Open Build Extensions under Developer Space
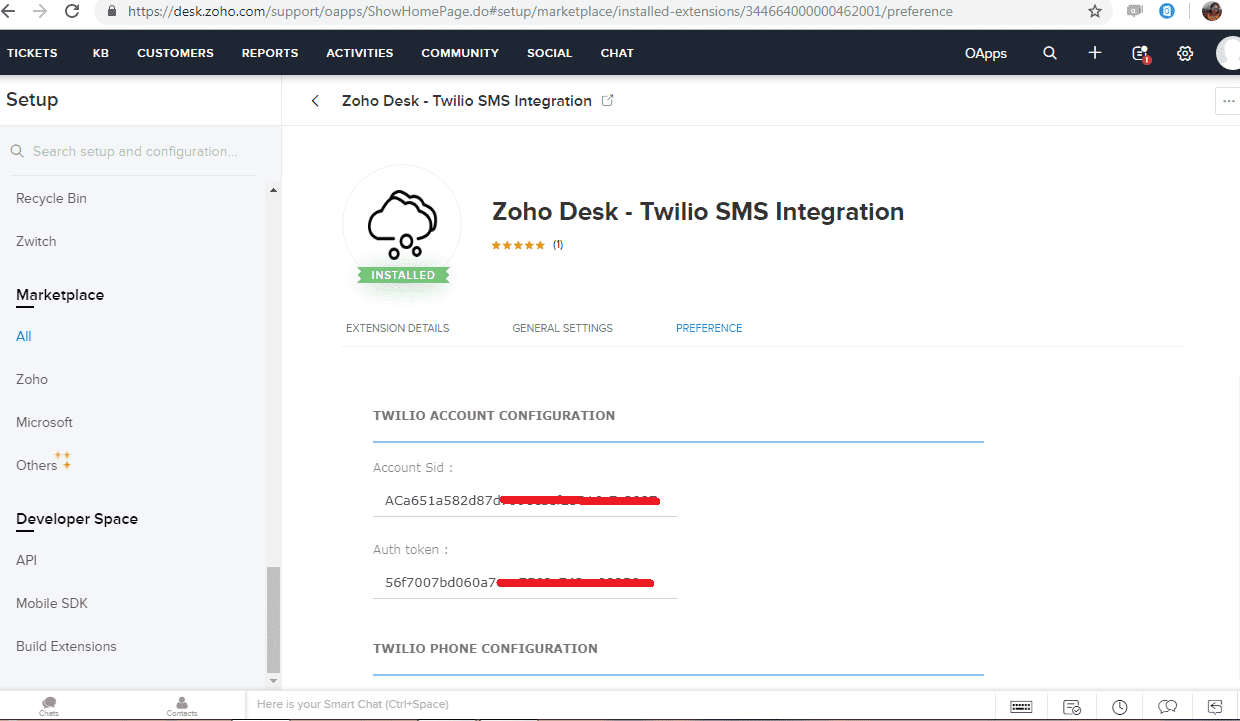The height and width of the screenshot is (721, 1240). (66, 646)
